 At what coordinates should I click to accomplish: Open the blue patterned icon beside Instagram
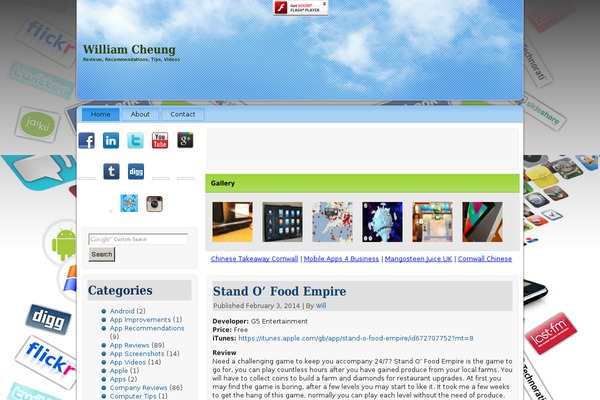coord(129,203)
